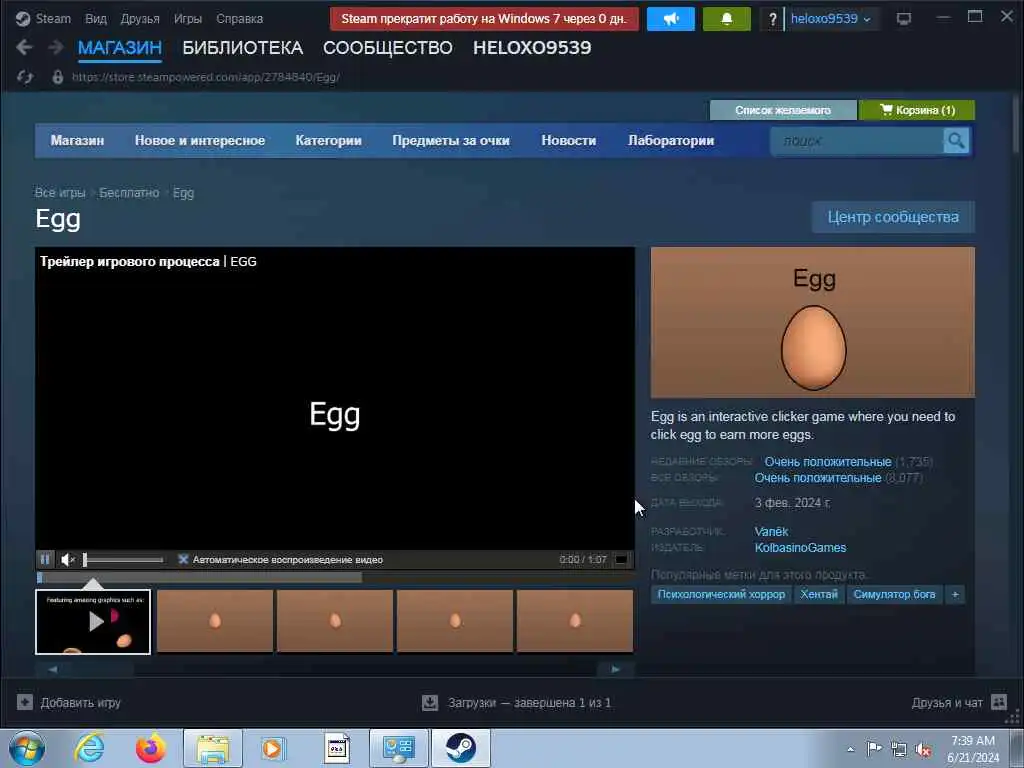Click the Windows 7 end-of-support banner

pos(484,19)
